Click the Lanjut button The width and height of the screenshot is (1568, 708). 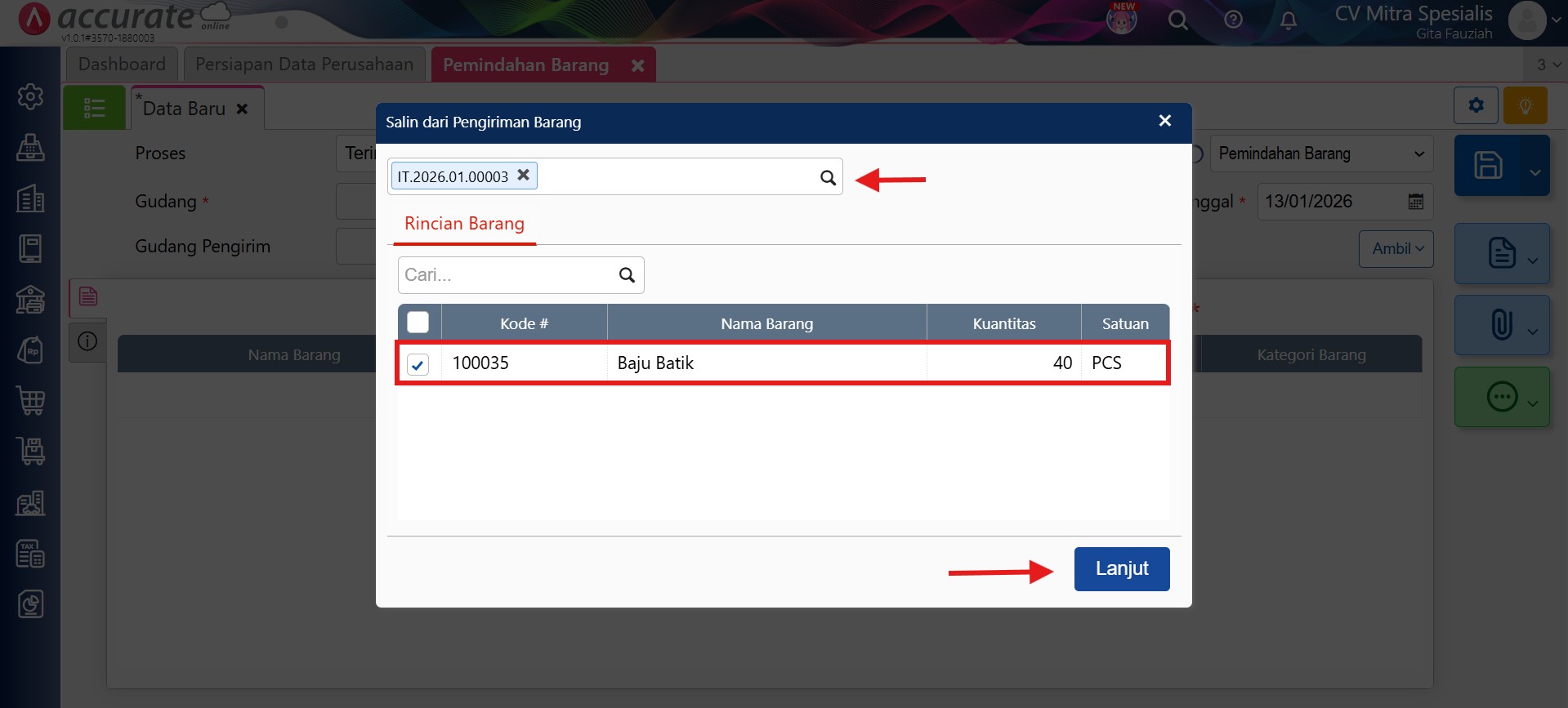pyautogui.click(x=1121, y=568)
